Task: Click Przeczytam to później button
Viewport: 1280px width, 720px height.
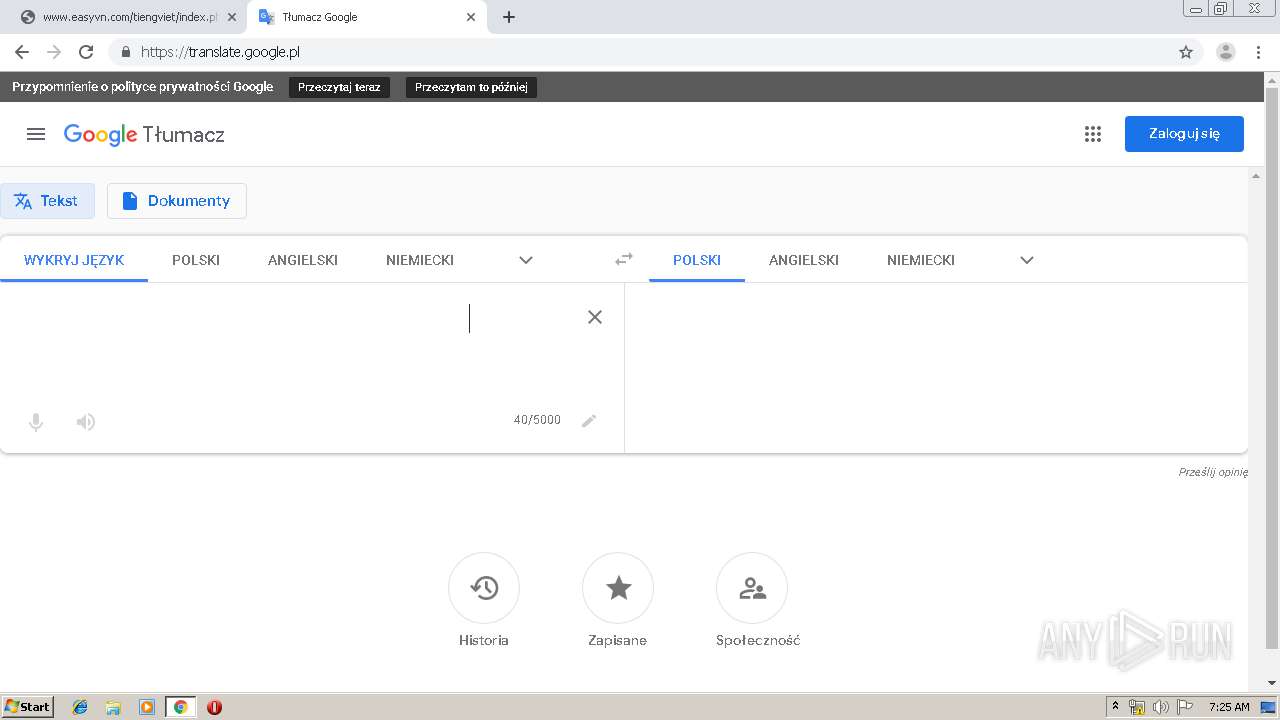Action: coord(471,87)
